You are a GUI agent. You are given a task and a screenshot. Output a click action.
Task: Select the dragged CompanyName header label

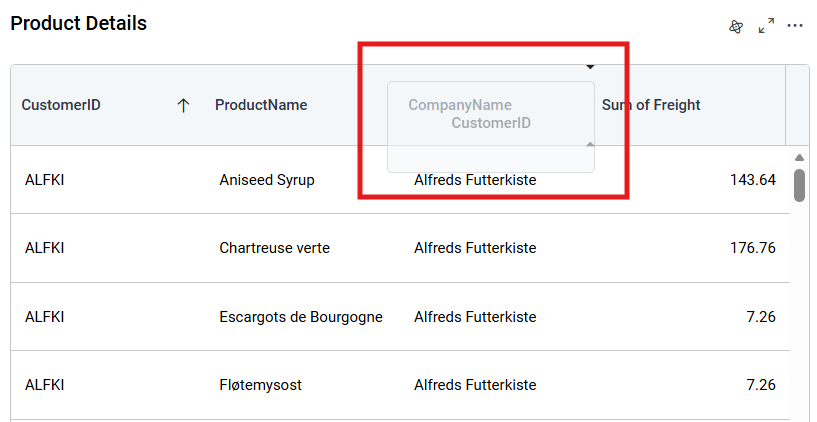coord(460,105)
